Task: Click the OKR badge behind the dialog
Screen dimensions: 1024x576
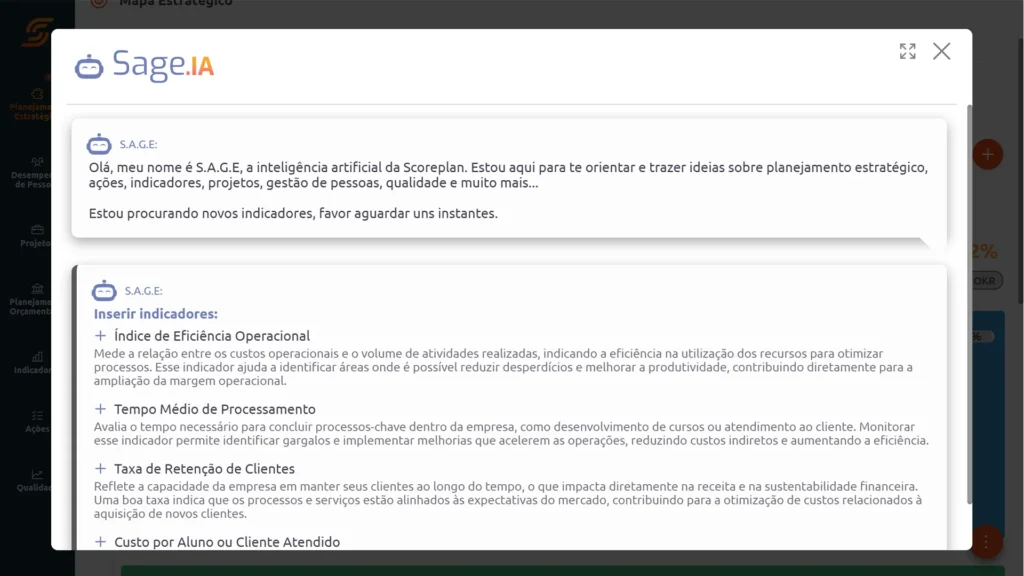Action: click(986, 281)
